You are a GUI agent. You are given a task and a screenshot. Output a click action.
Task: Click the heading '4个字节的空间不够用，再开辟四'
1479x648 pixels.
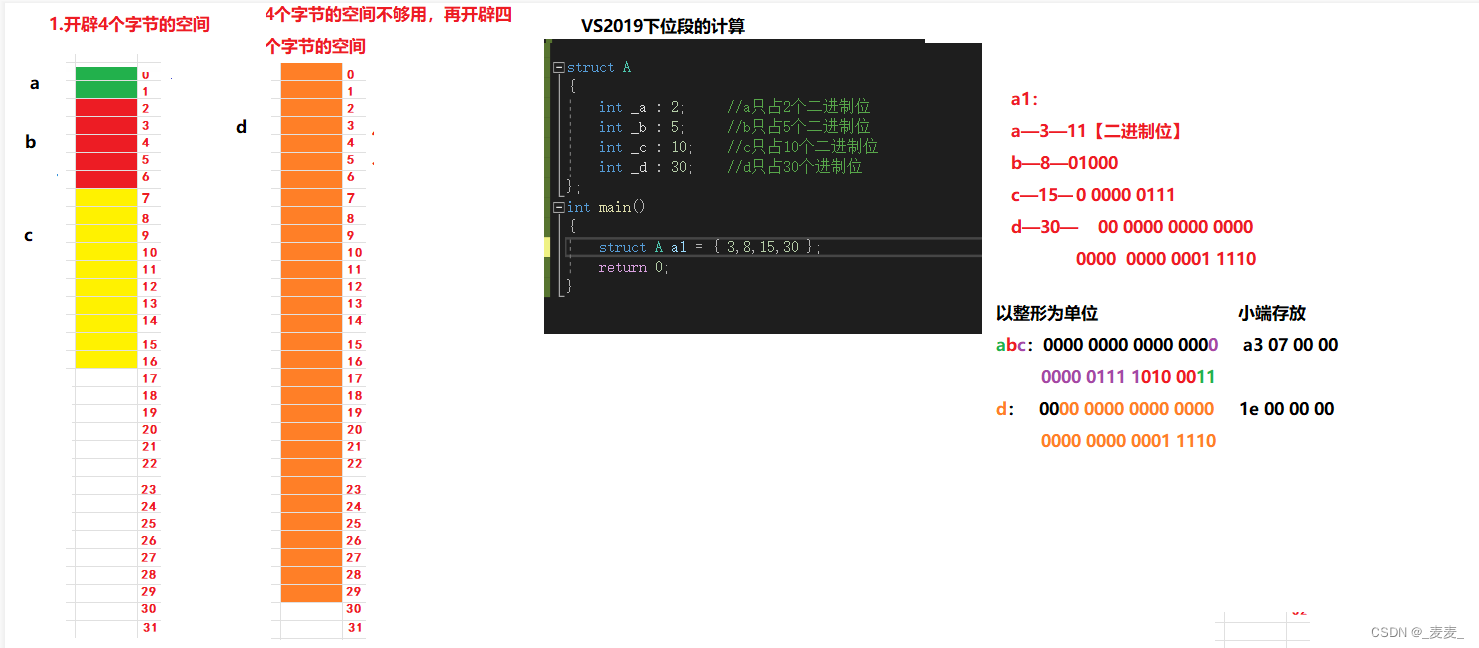click(x=388, y=15)
